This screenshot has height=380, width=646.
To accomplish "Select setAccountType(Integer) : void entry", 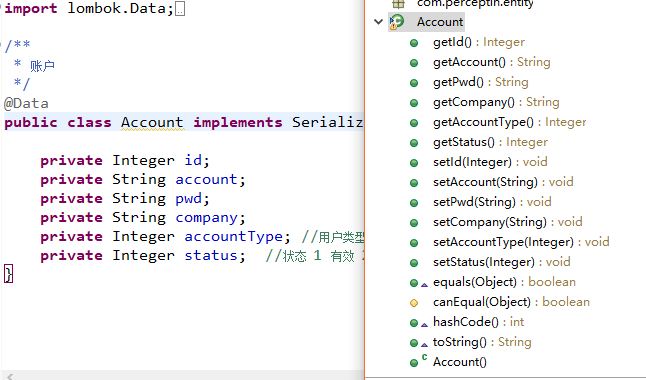I will pos(521,242).
